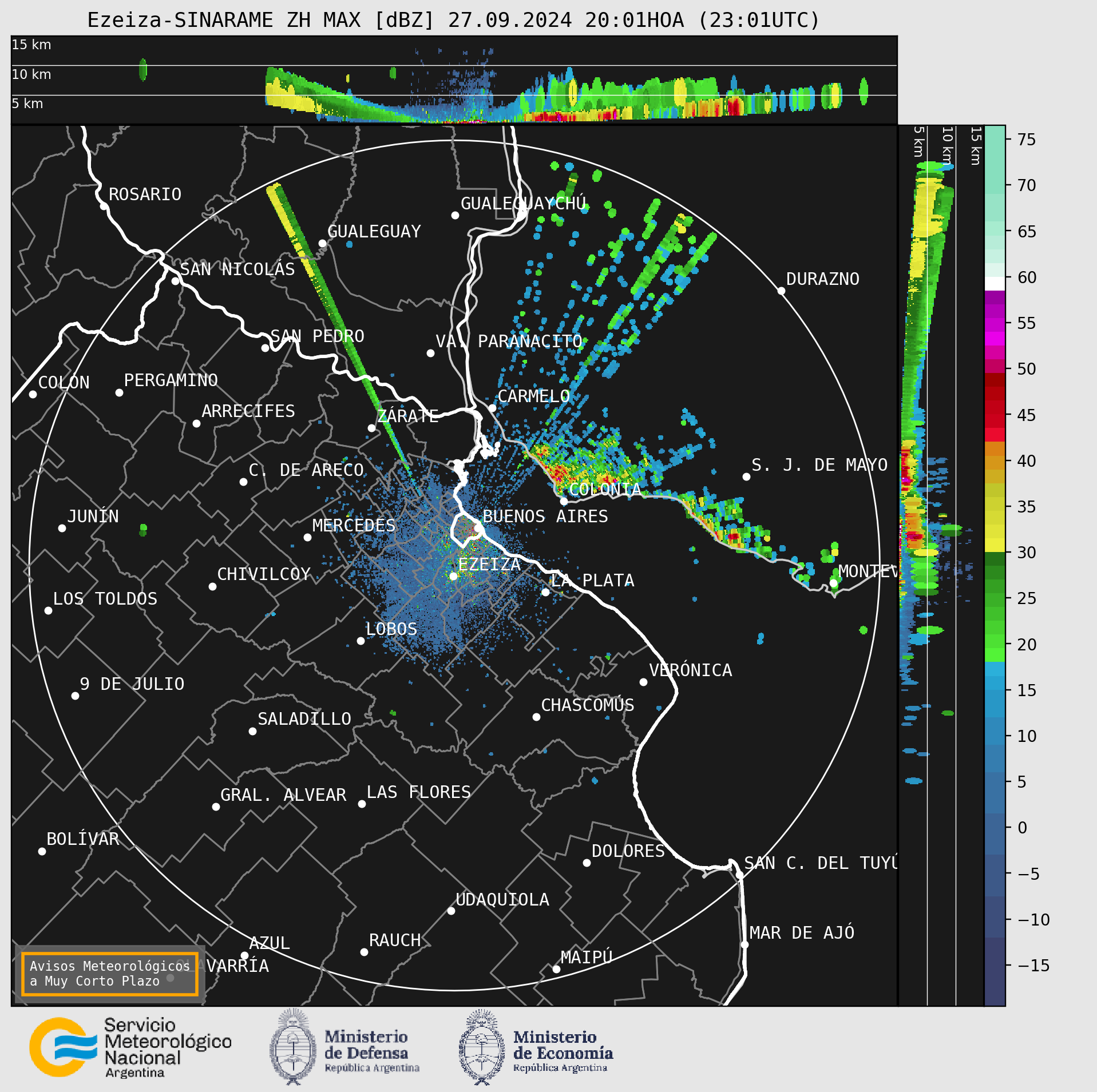Click the 15 dBZ light-blue colorbar segment

(995, 683)
